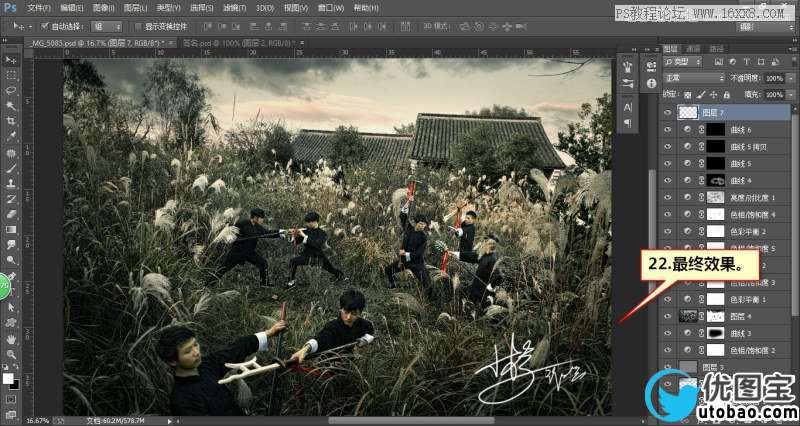Select the Clone Stamp tool
The width and height of the screenshot is (800, 426).
point(10,183)
